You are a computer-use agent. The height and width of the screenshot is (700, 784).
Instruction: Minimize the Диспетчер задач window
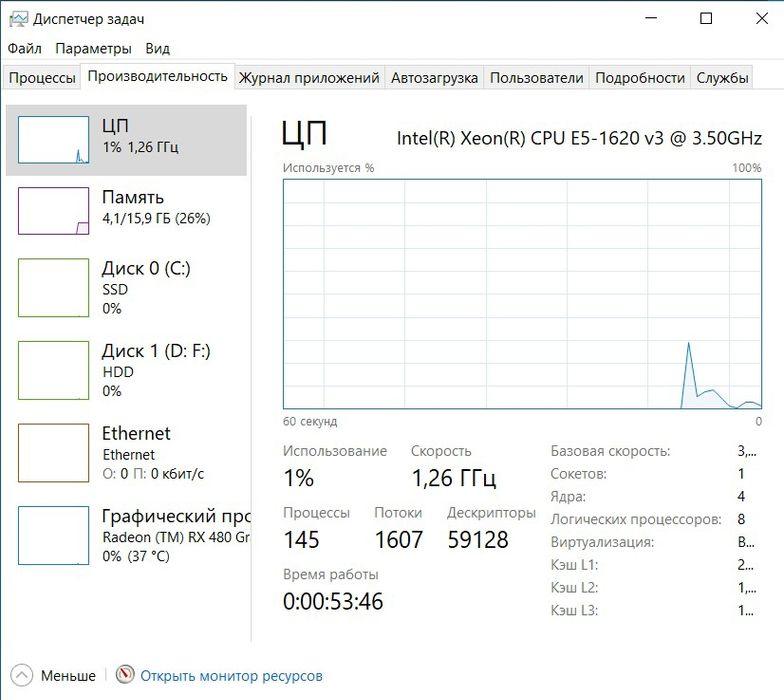point(651,18)
